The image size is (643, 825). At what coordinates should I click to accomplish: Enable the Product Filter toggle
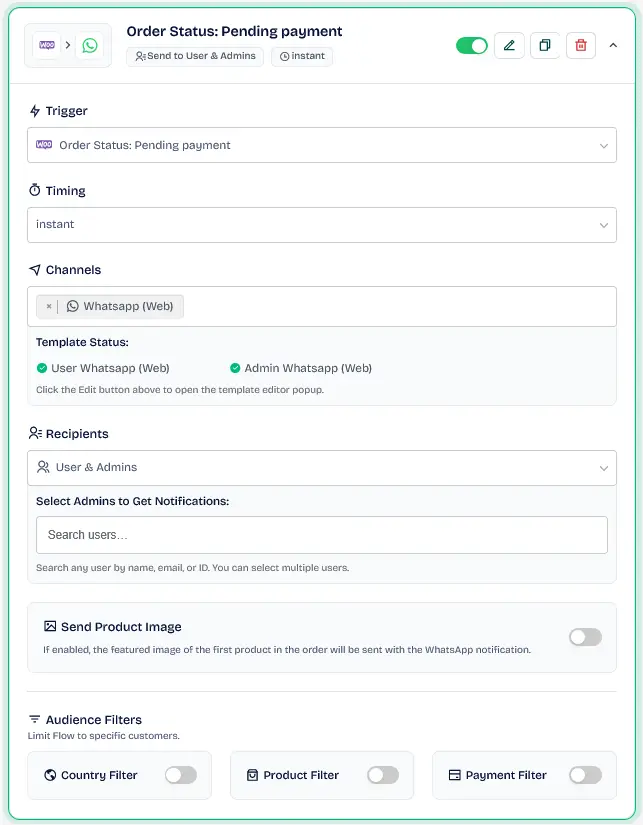383,775
